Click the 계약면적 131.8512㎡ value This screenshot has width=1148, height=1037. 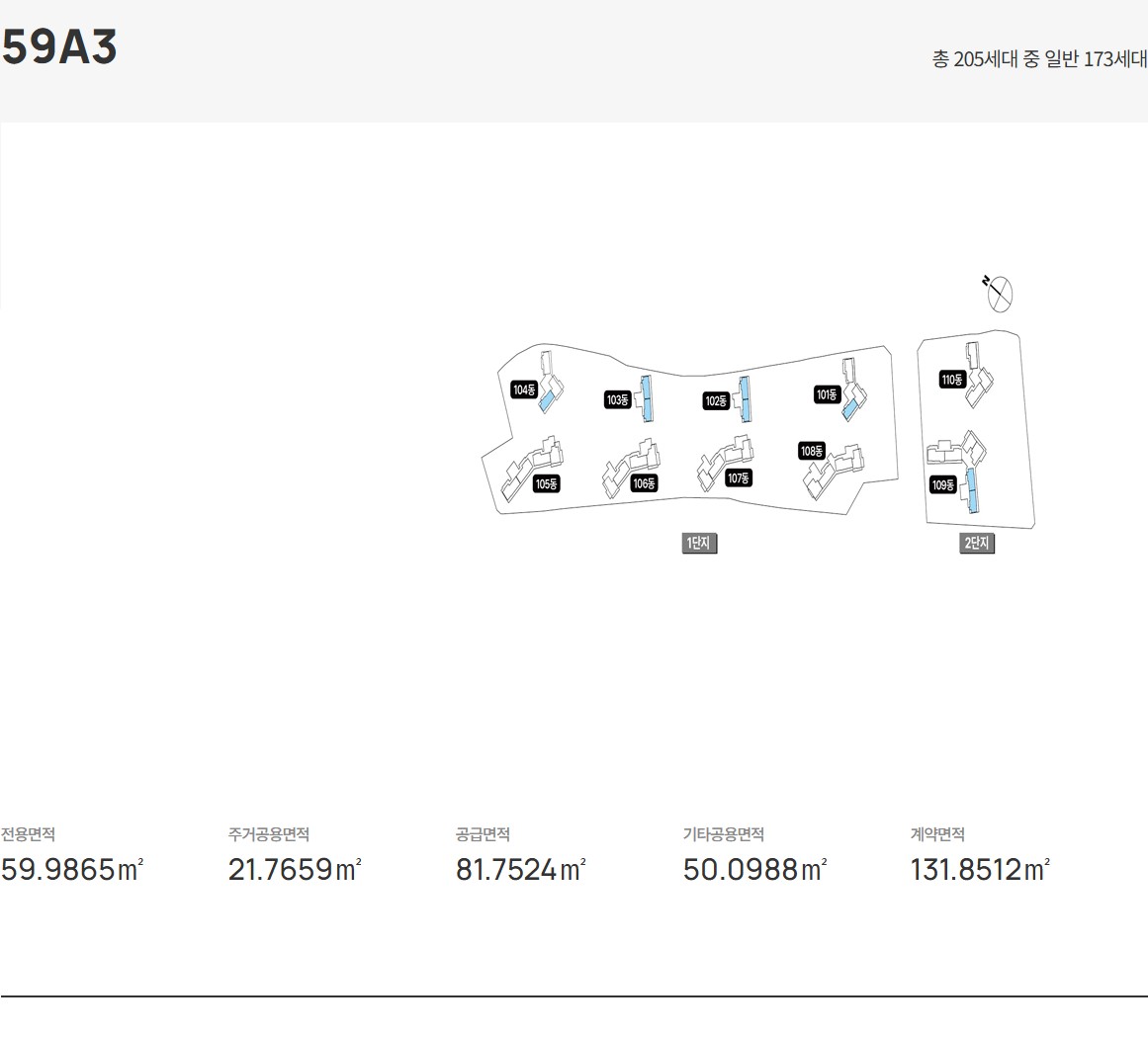point(980,869)
